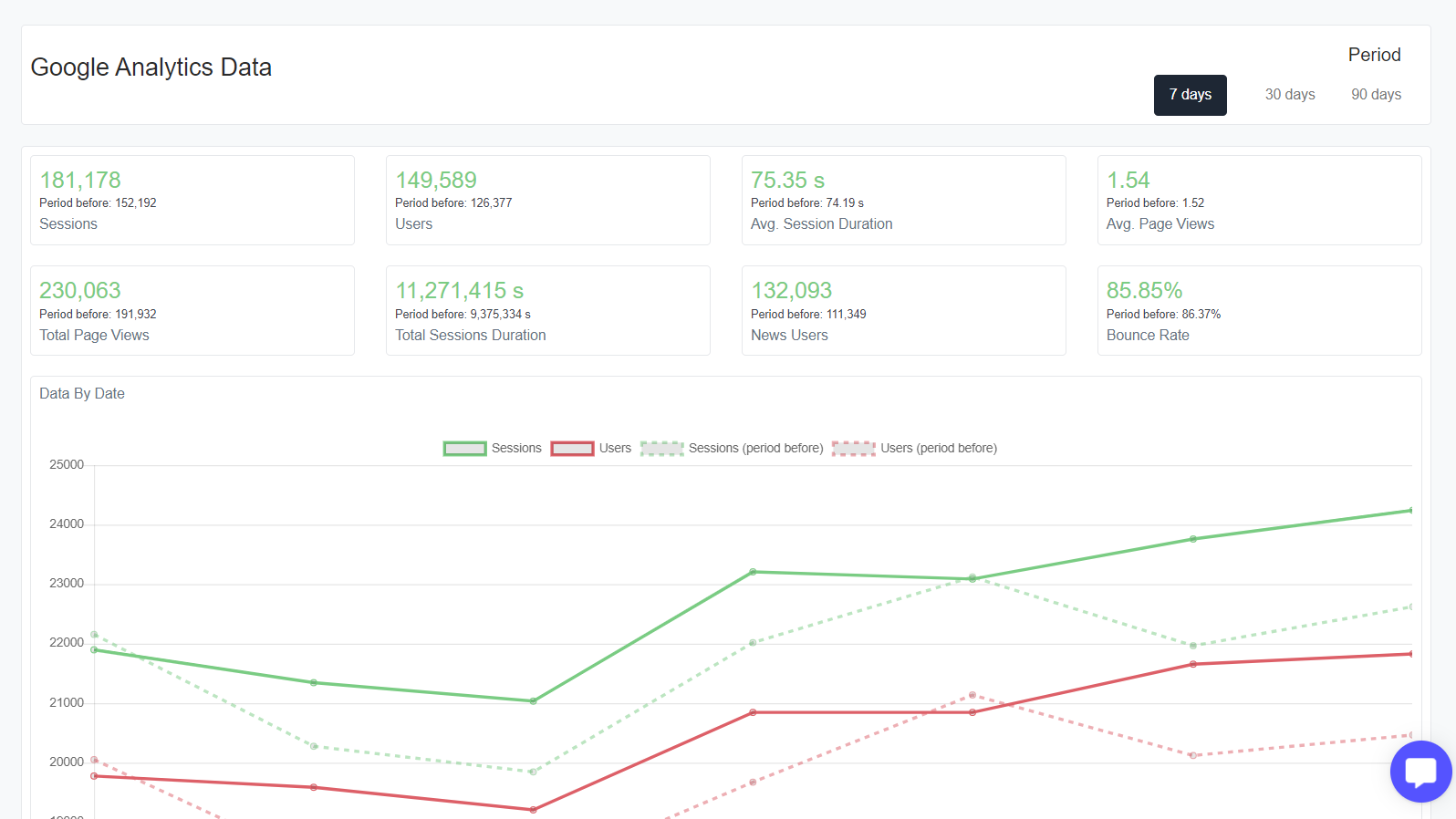This screenshot has width=1456, height=819.
Task: Open the chat widget bubble icon
Action: click(x=1420, y=772)
